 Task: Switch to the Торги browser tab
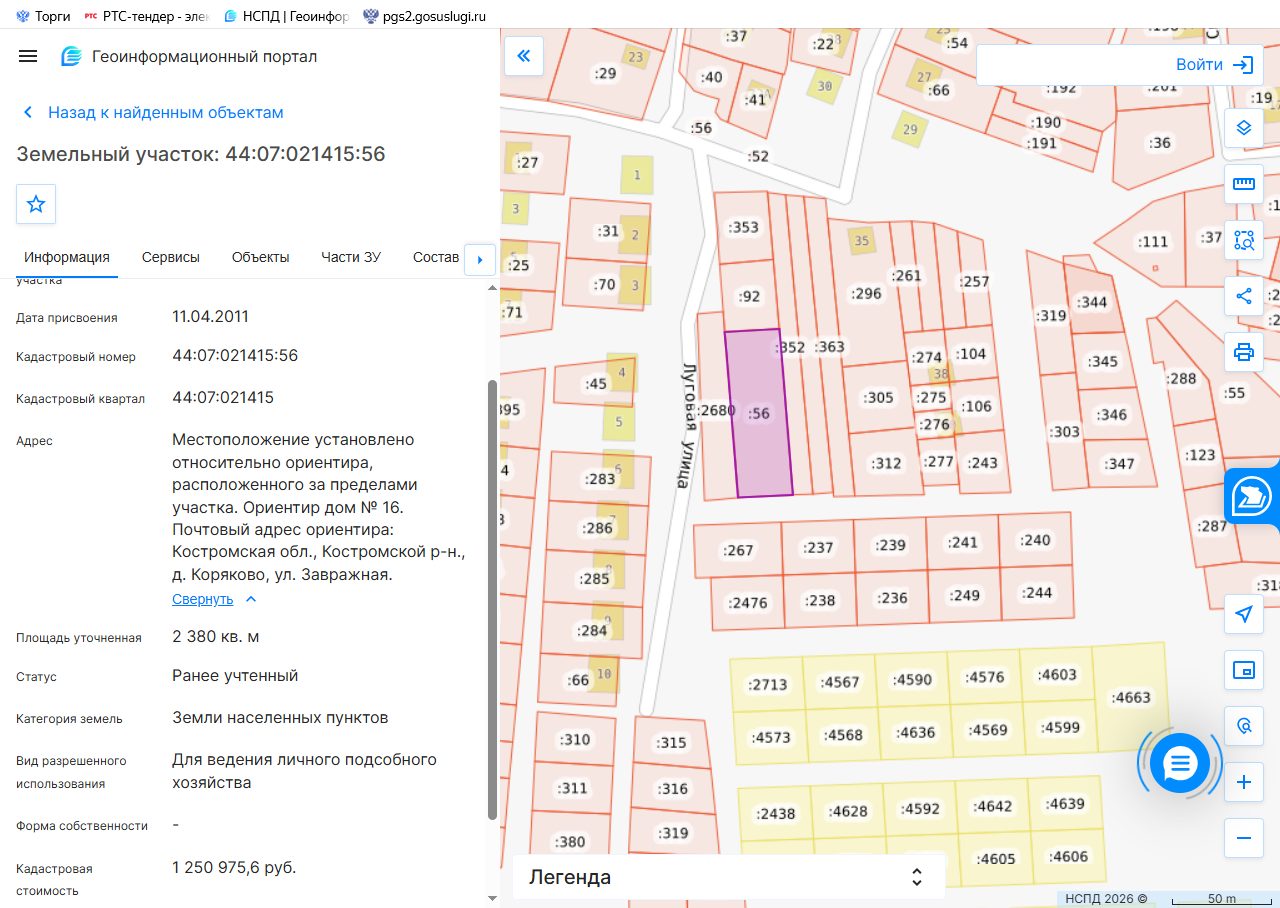43,15
